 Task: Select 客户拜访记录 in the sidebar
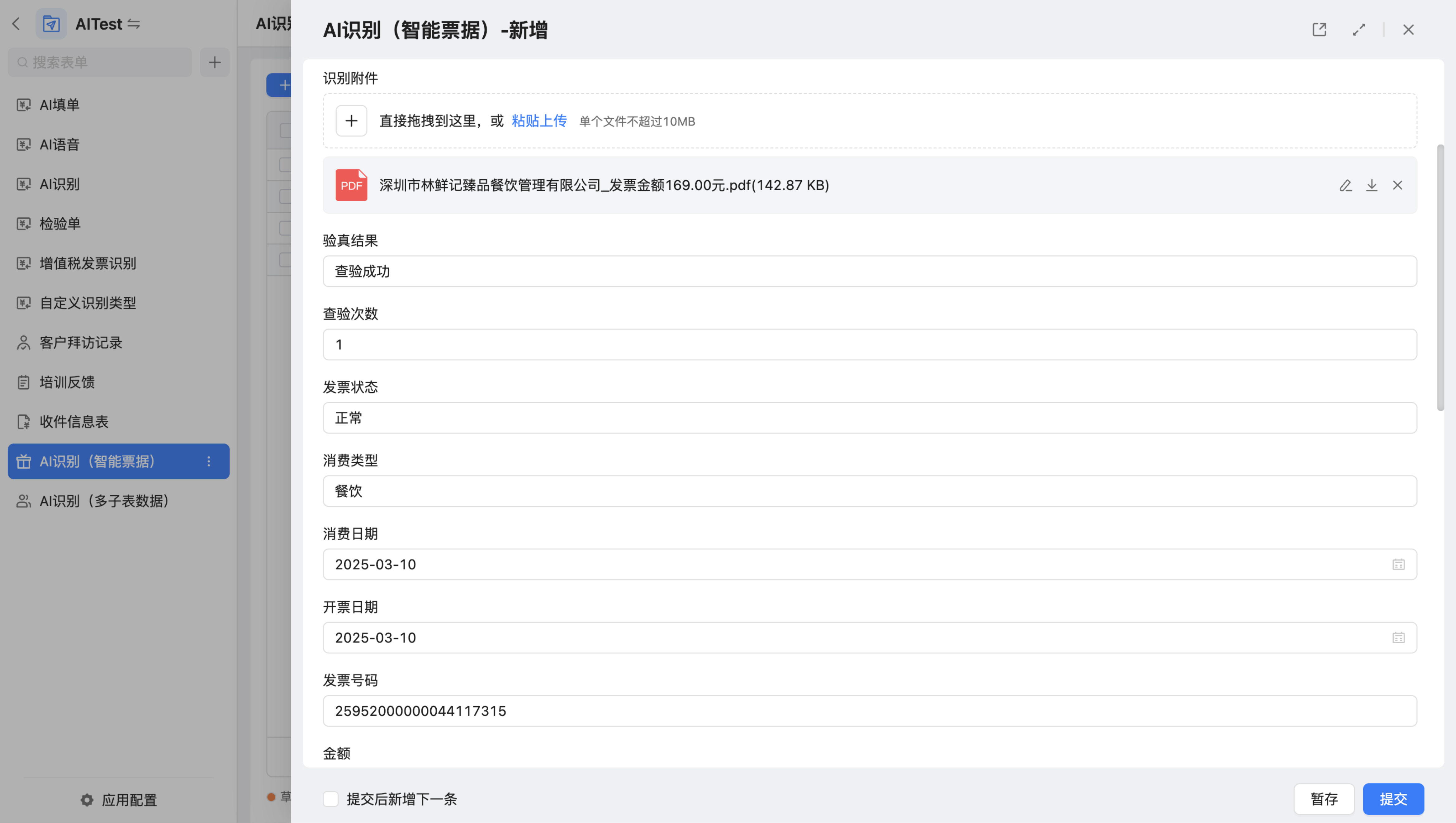pos(81,343)
